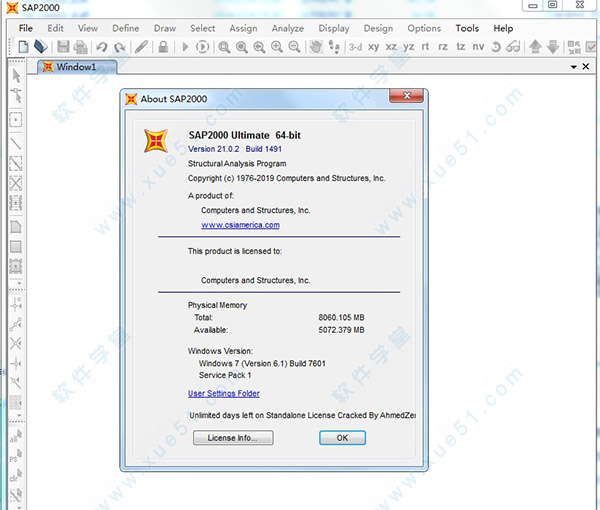Viewport: 600px width, 510px height.
Task: Click the Print graphics toolbar icon
Action: point(80,47)
